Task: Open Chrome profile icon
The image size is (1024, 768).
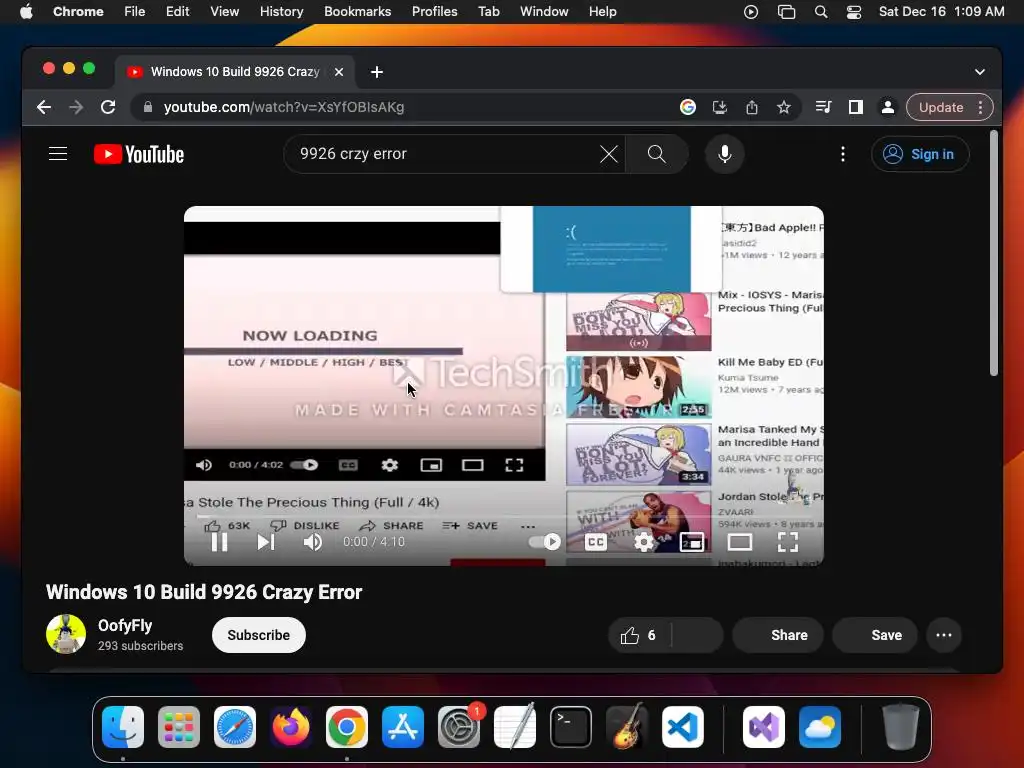Action: pyautogui.click(x=888, y=107)
